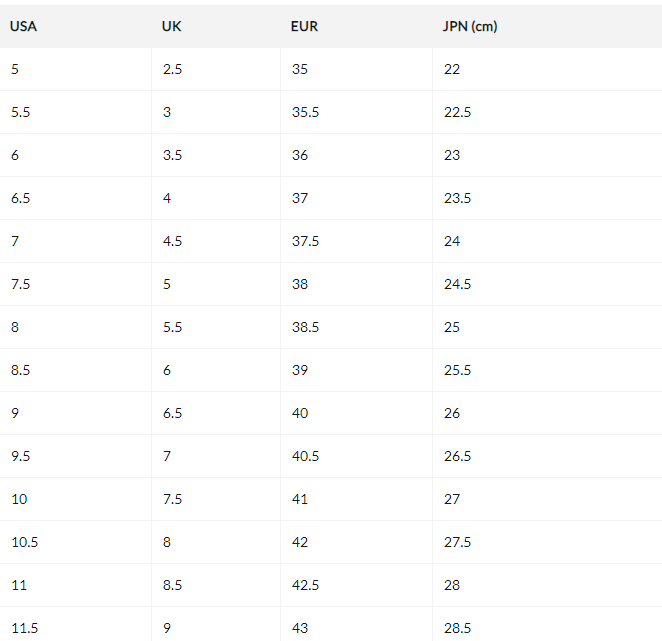This screenshot has height=641, width=662.
Task: Select the JPN 26.5 cell
Action: [457, 456]
